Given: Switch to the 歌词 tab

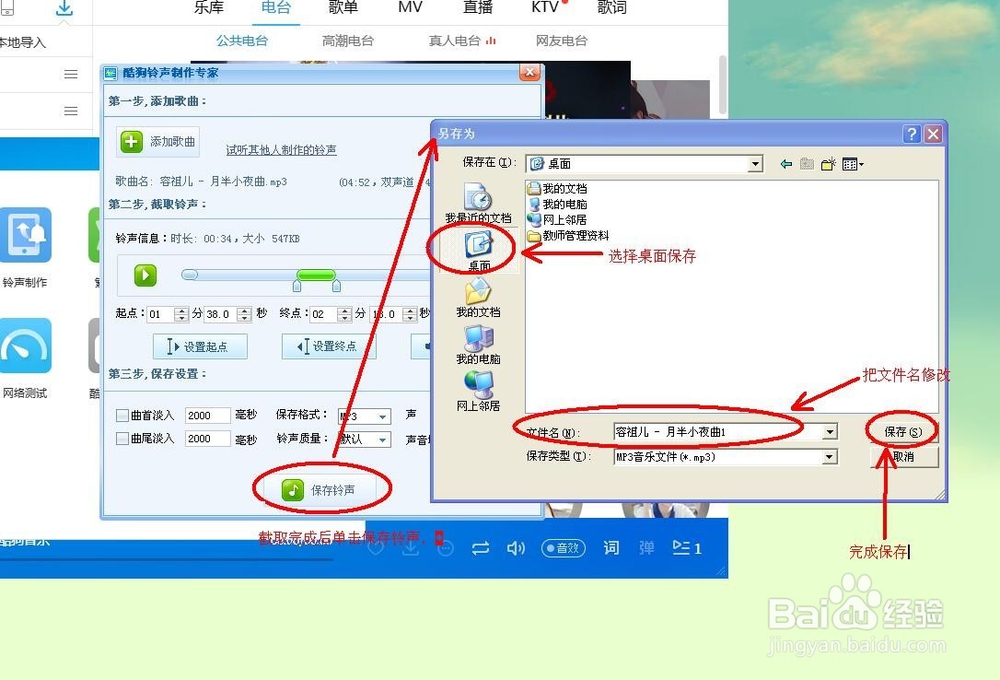Looking at the screenshot, I should (612, 8).
